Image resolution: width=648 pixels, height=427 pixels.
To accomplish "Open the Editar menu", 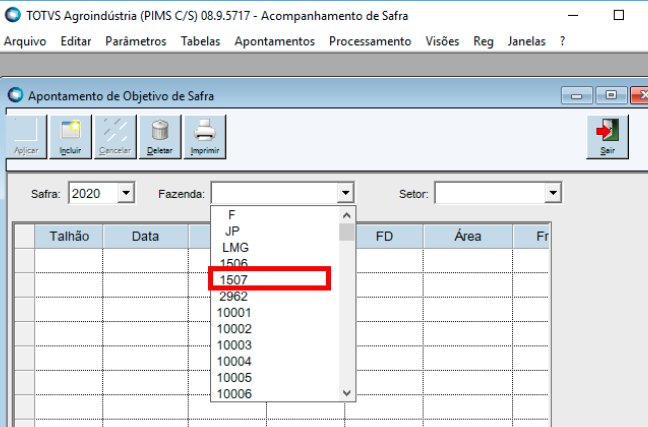I will click(76, 41).
